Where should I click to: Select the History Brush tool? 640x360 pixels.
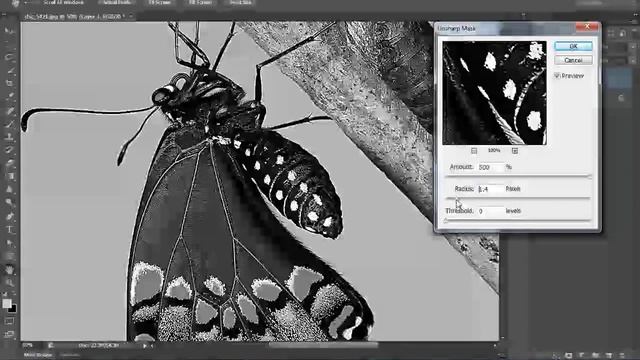coord(9,150)
